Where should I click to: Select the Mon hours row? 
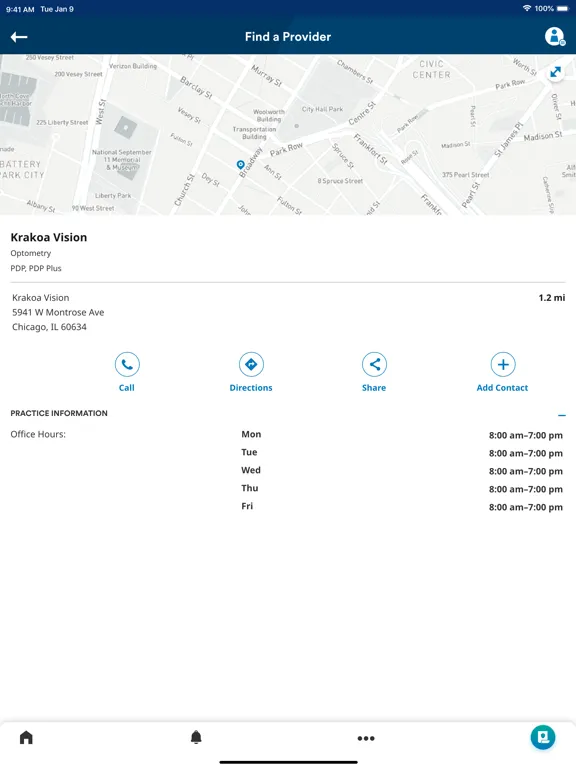point(402,434)
